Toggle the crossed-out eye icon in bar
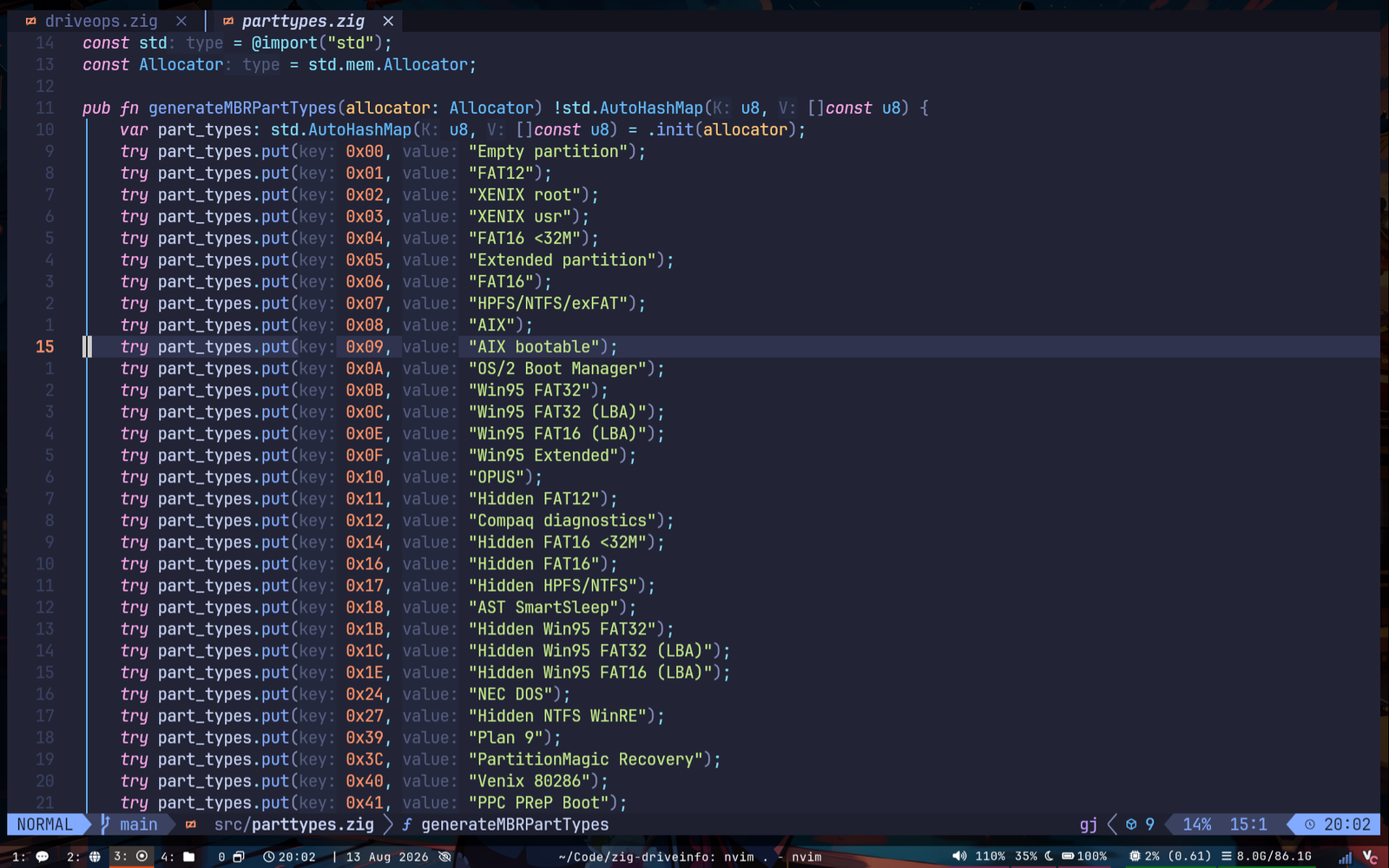 point(444,857)
